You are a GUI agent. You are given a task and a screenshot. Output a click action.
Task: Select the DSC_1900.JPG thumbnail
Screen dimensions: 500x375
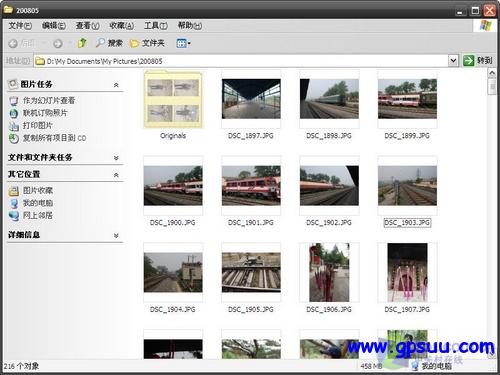pyautogui.click(x=173, y=186)
